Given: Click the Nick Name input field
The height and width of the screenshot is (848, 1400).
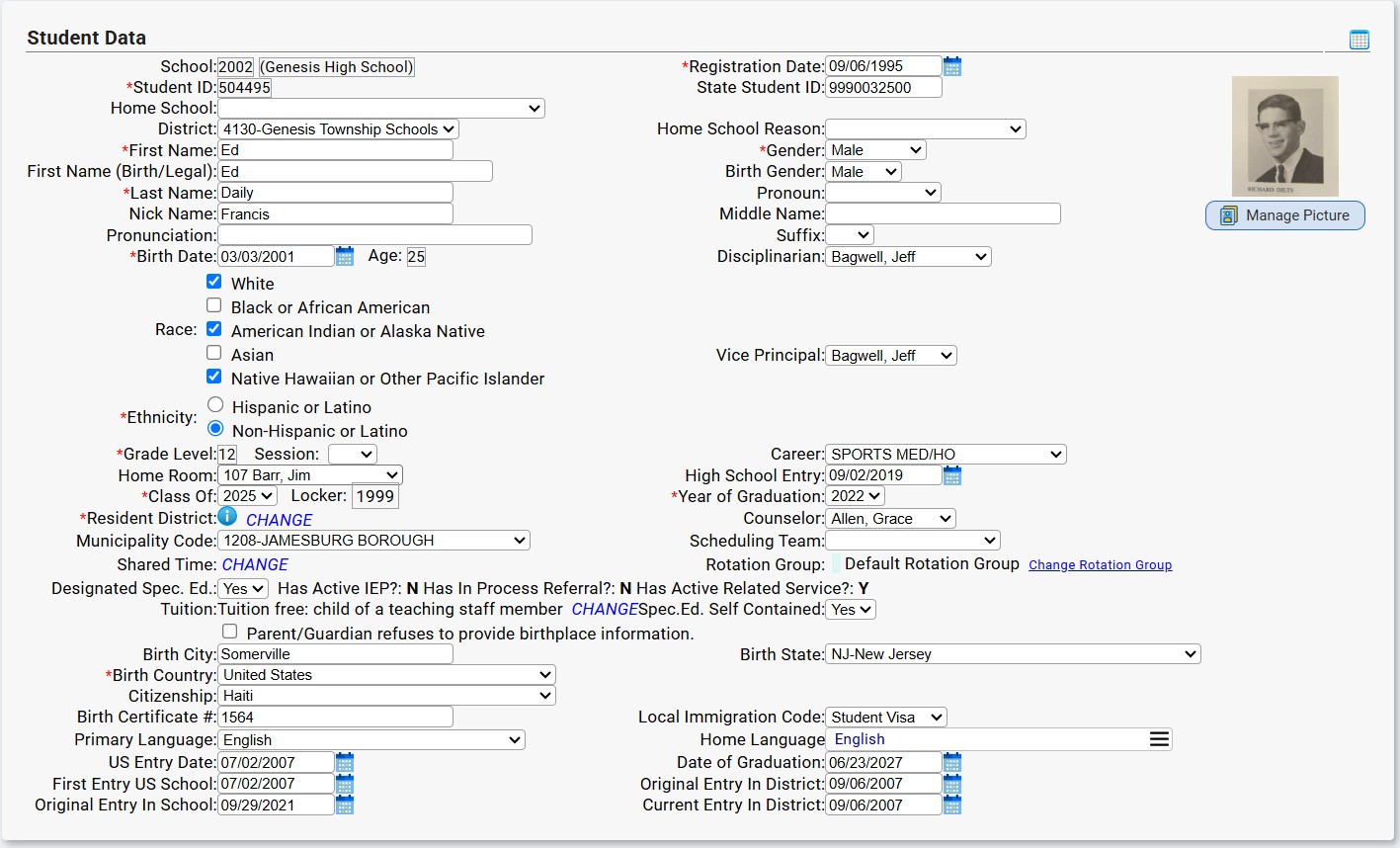Looking at the screenshot, I should [x=335, y=214].
